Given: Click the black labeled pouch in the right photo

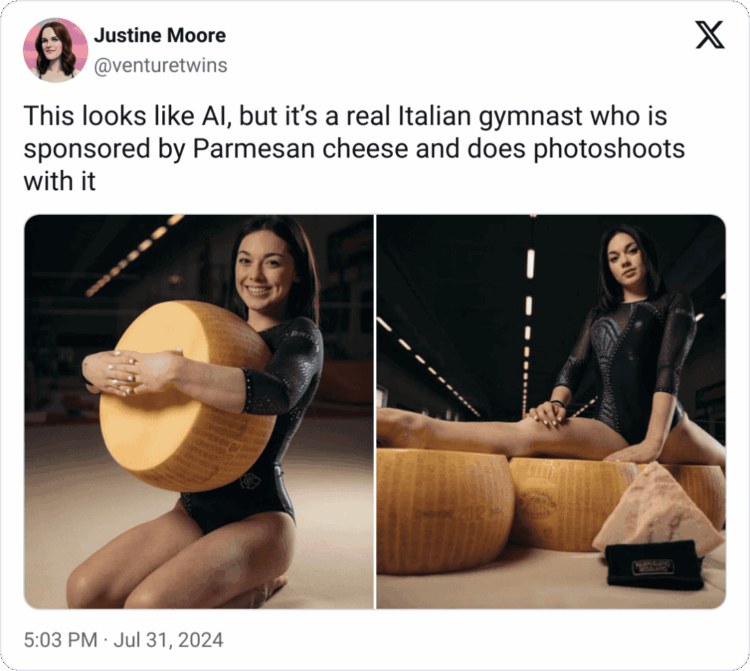Looking at the screenshot, I should (x=654, y=565).
